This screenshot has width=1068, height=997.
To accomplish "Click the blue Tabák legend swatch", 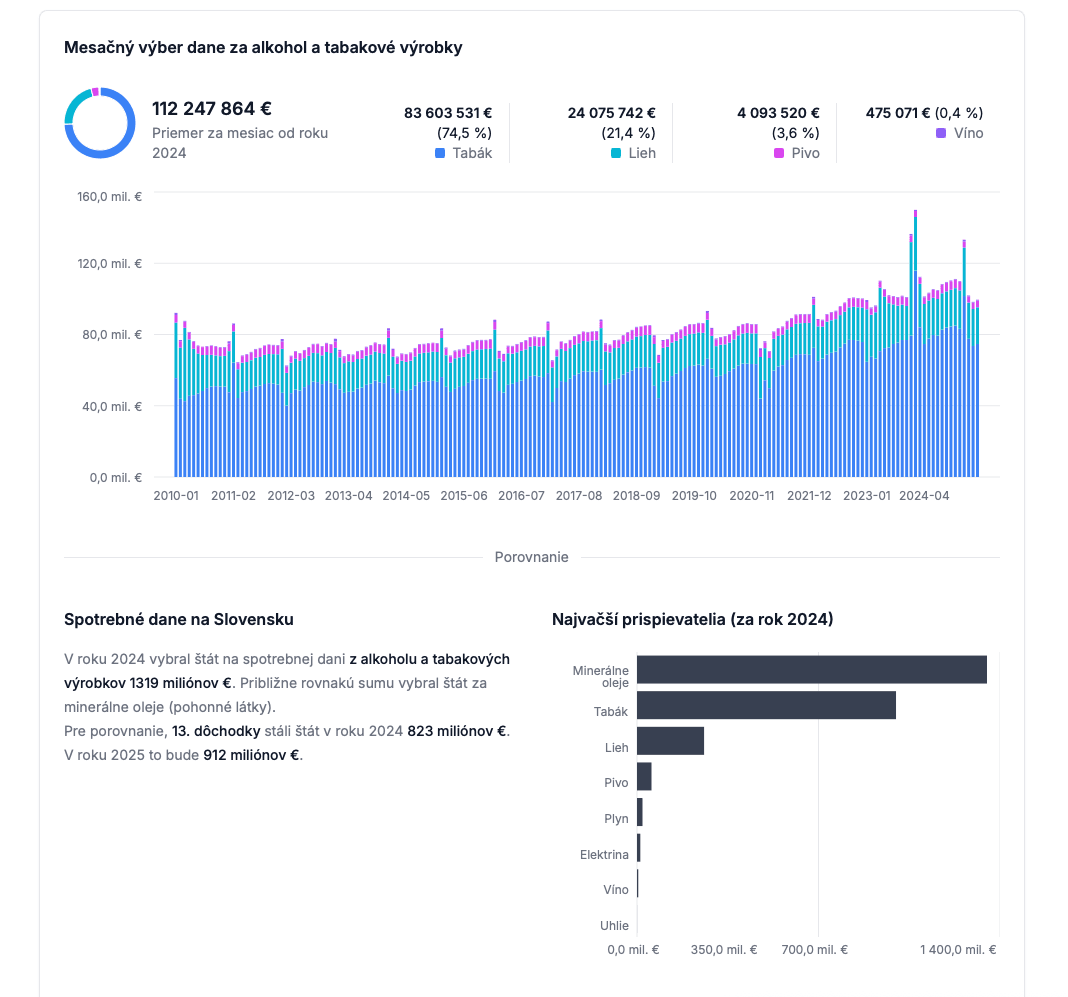I will pyautogui.click(x=440, y=153).
